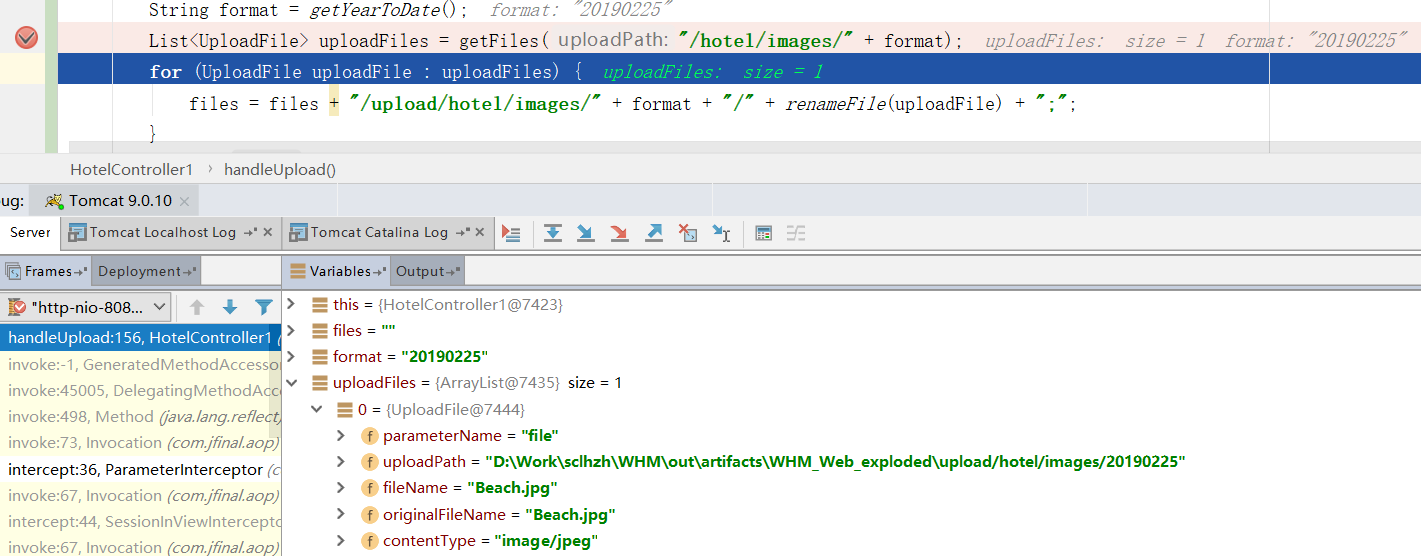Click the red Force Step Into icon
The height and width of the screenshot is (556, 1421).
620,233
